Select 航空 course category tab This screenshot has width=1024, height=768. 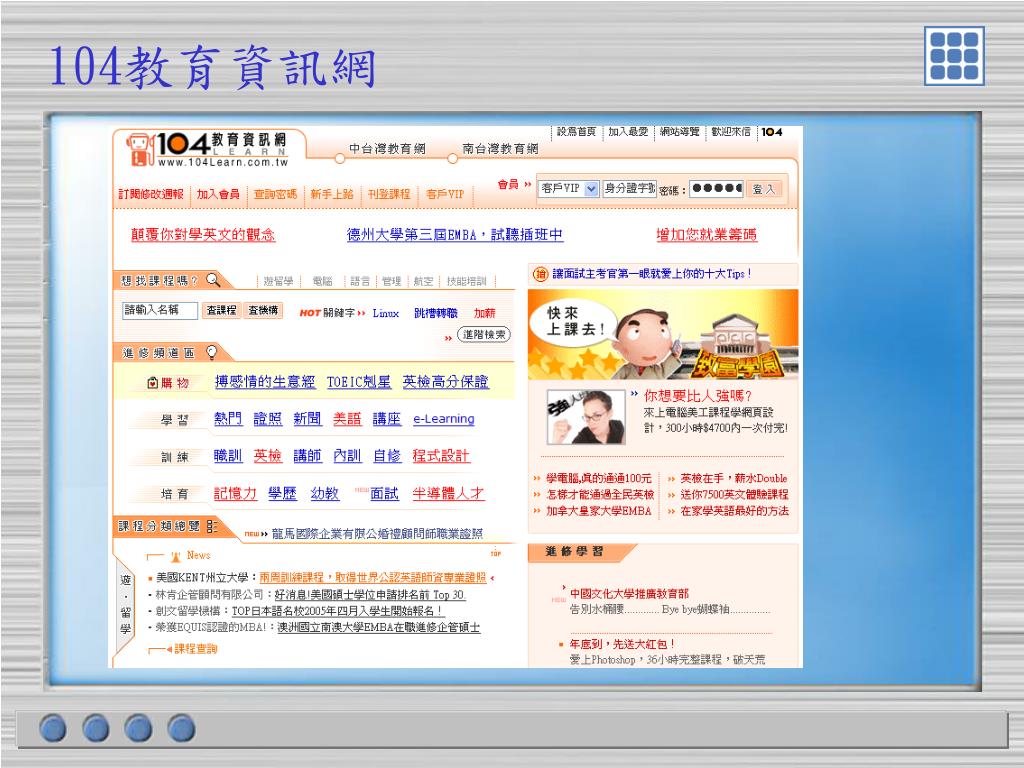pyautogui.click(x=423, y=281)
